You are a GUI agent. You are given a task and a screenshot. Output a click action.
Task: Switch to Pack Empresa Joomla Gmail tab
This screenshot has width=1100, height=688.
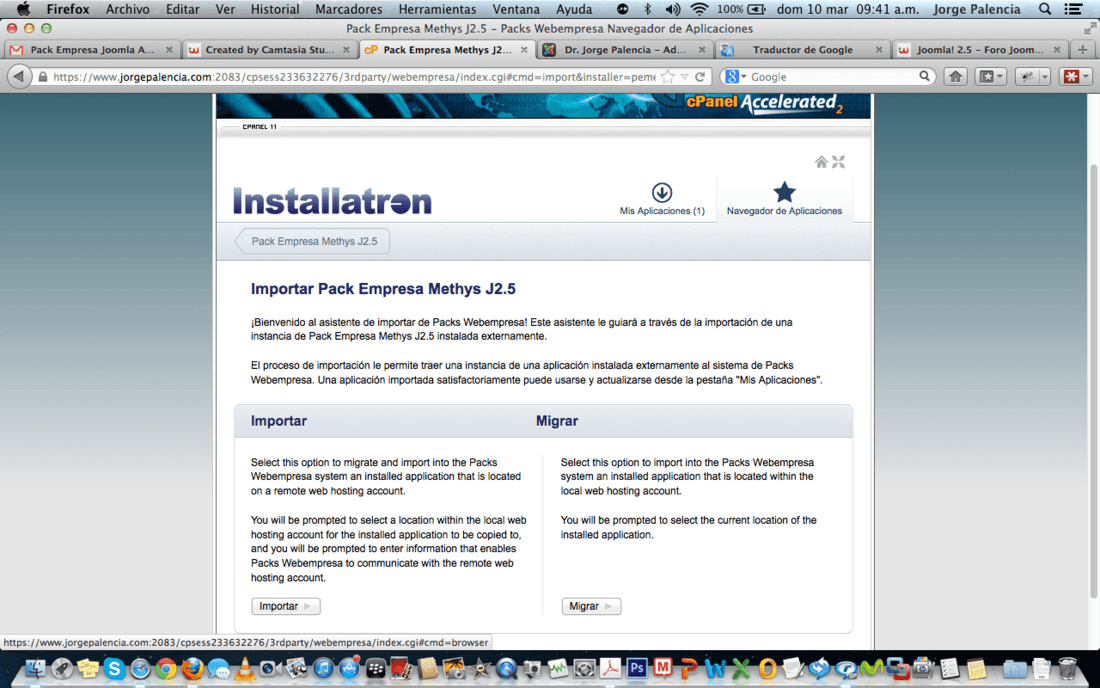click(91, 50)
